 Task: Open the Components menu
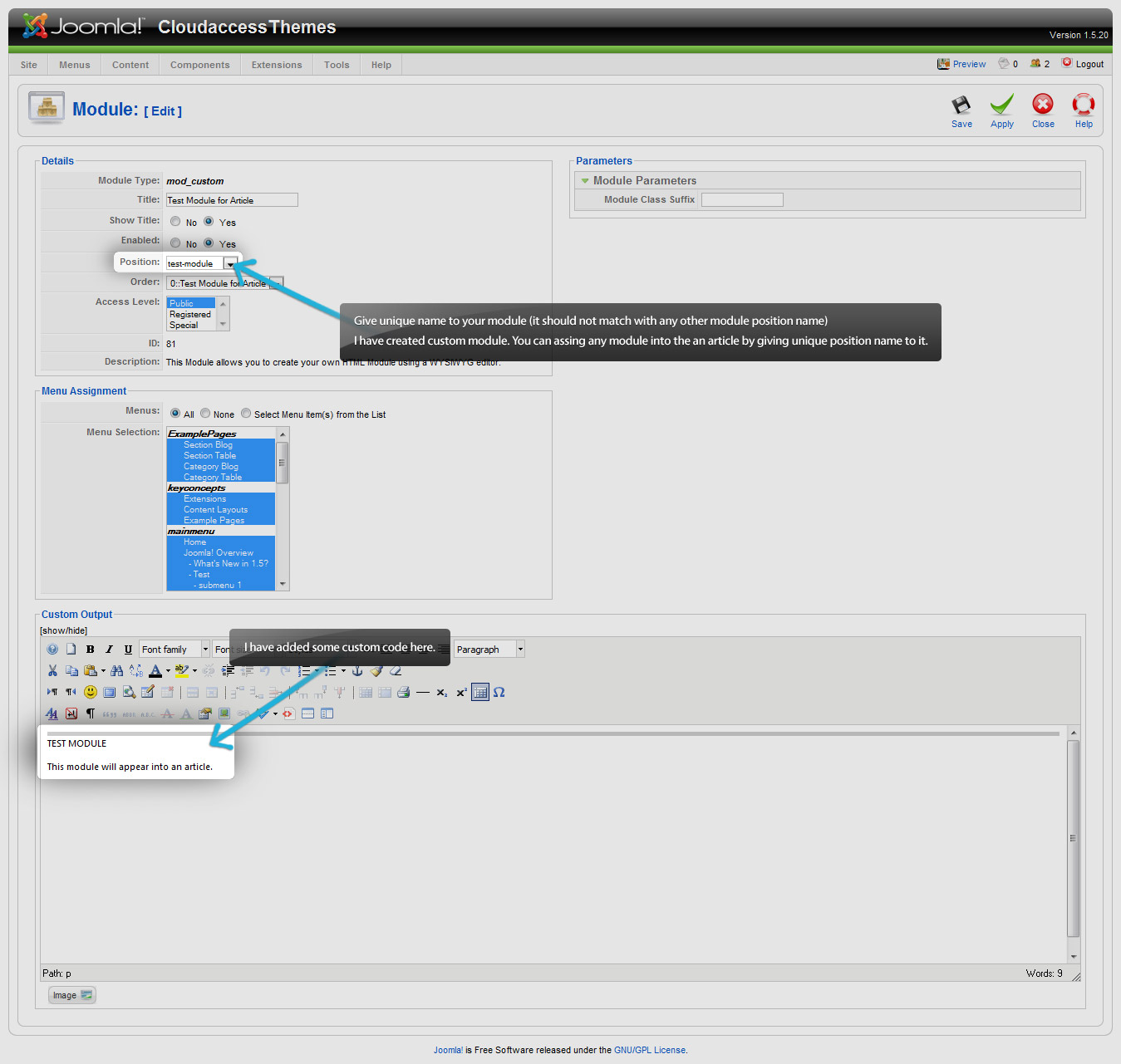[x=200, y=65]
